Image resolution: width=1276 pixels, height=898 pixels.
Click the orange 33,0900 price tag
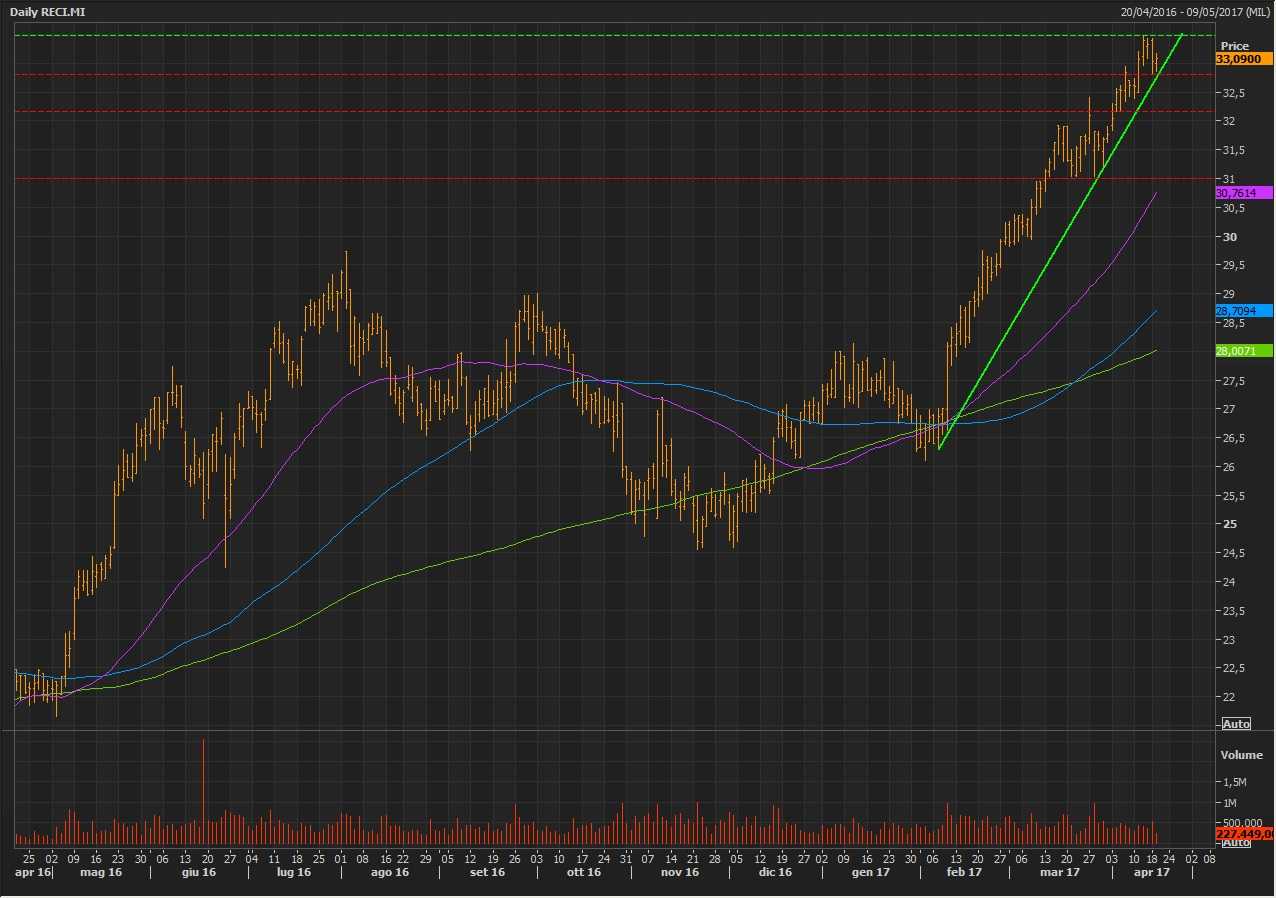click(x=1243, y=59)
